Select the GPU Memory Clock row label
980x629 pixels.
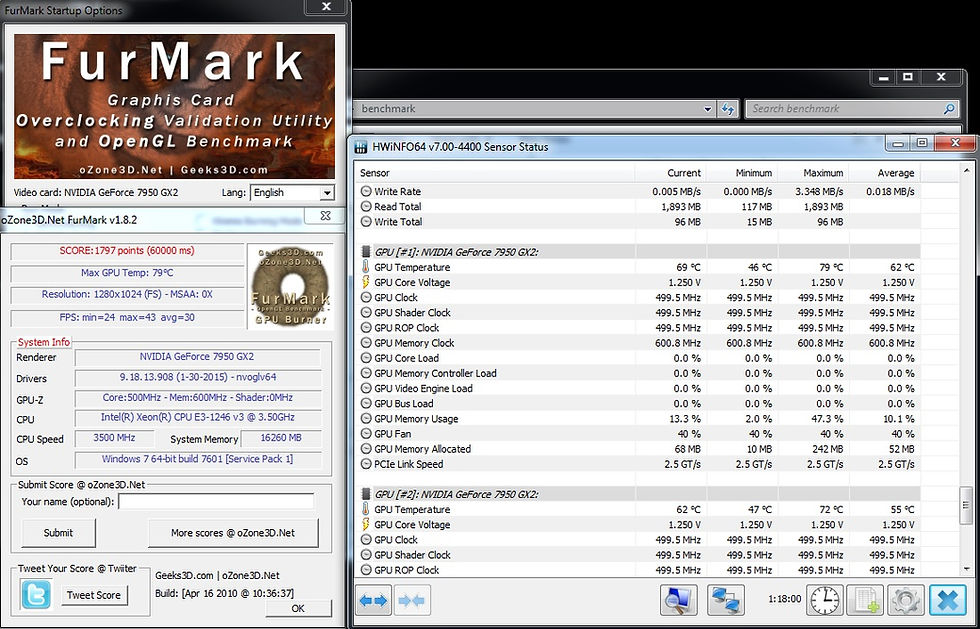click(x=414, y=343)
